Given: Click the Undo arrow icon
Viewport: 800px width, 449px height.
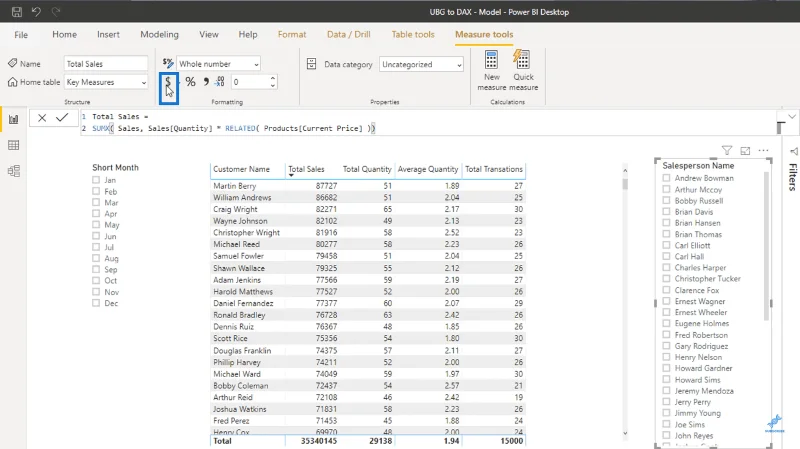Looking at the screenshot, I should [x=36, y=11].
